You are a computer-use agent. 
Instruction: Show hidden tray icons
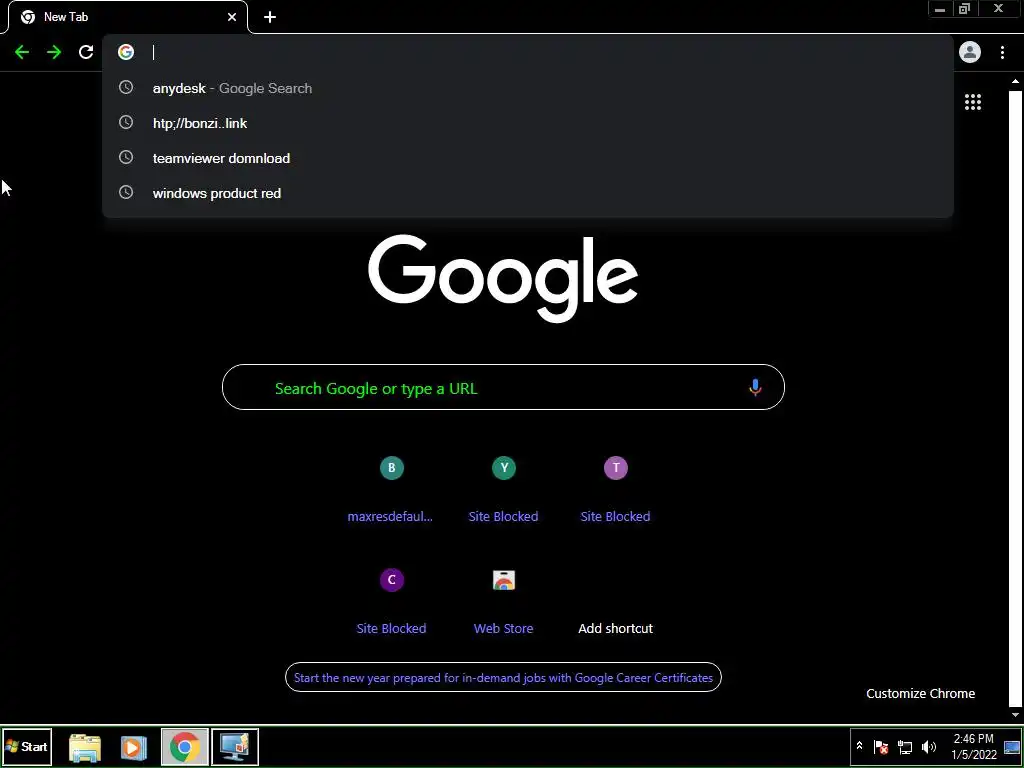point(859,746)
